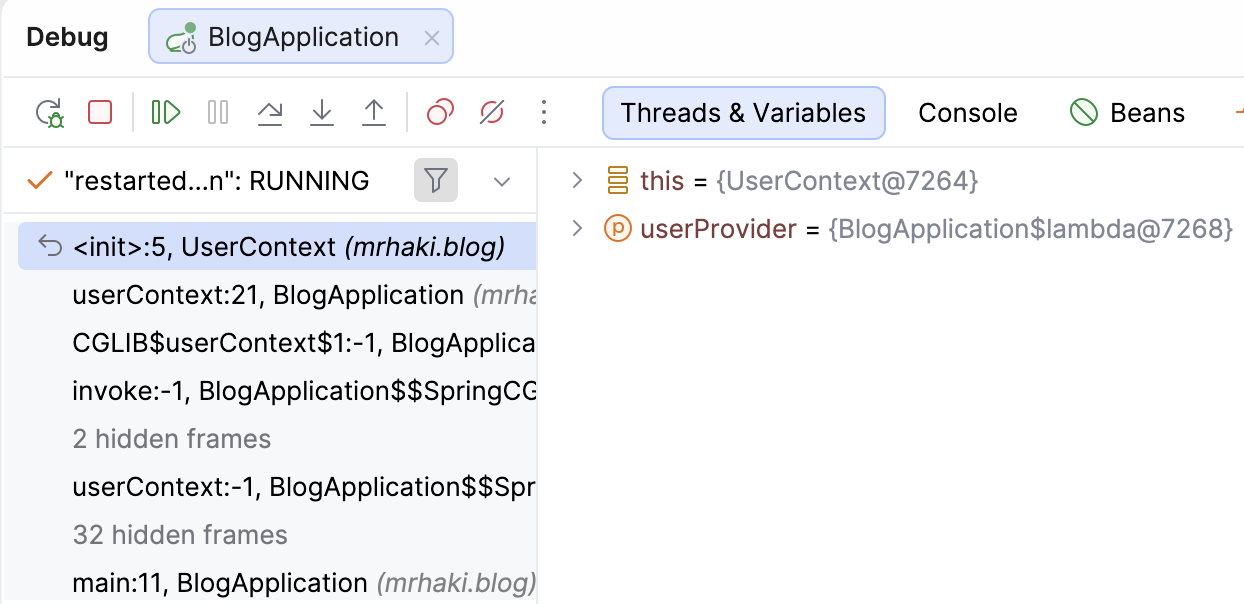Stop the debug session
Screen dimensions: 1244x604
(100, 112)
